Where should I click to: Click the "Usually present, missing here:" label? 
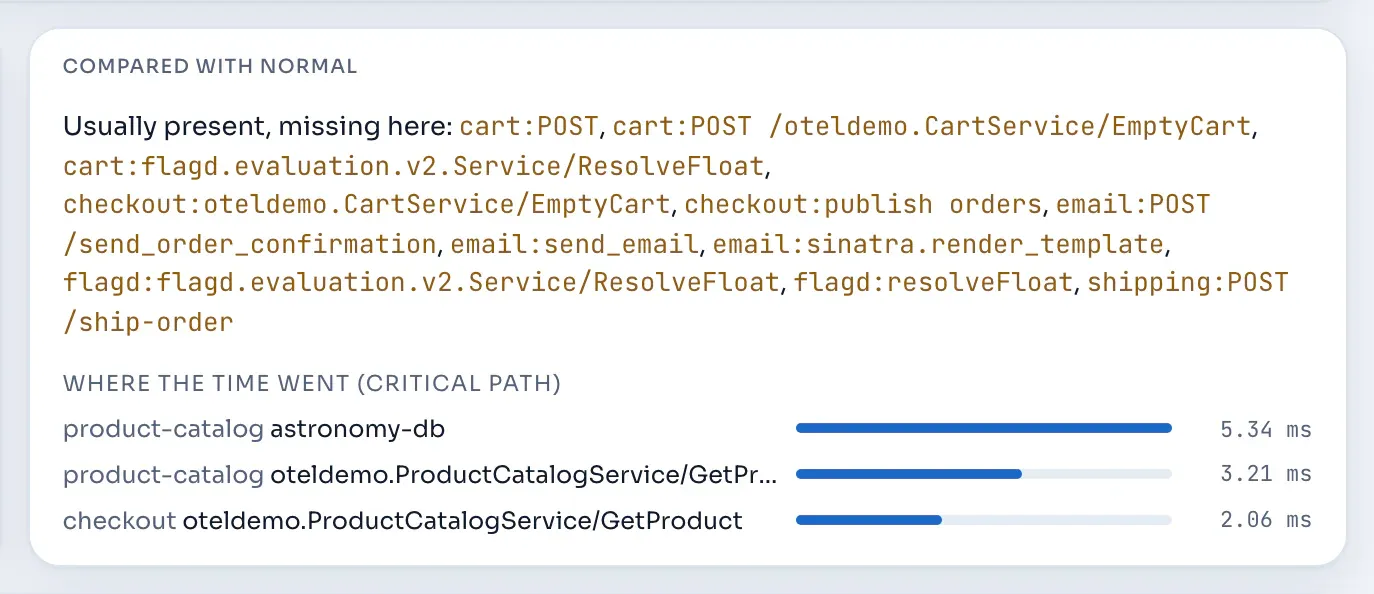[258, 127]
